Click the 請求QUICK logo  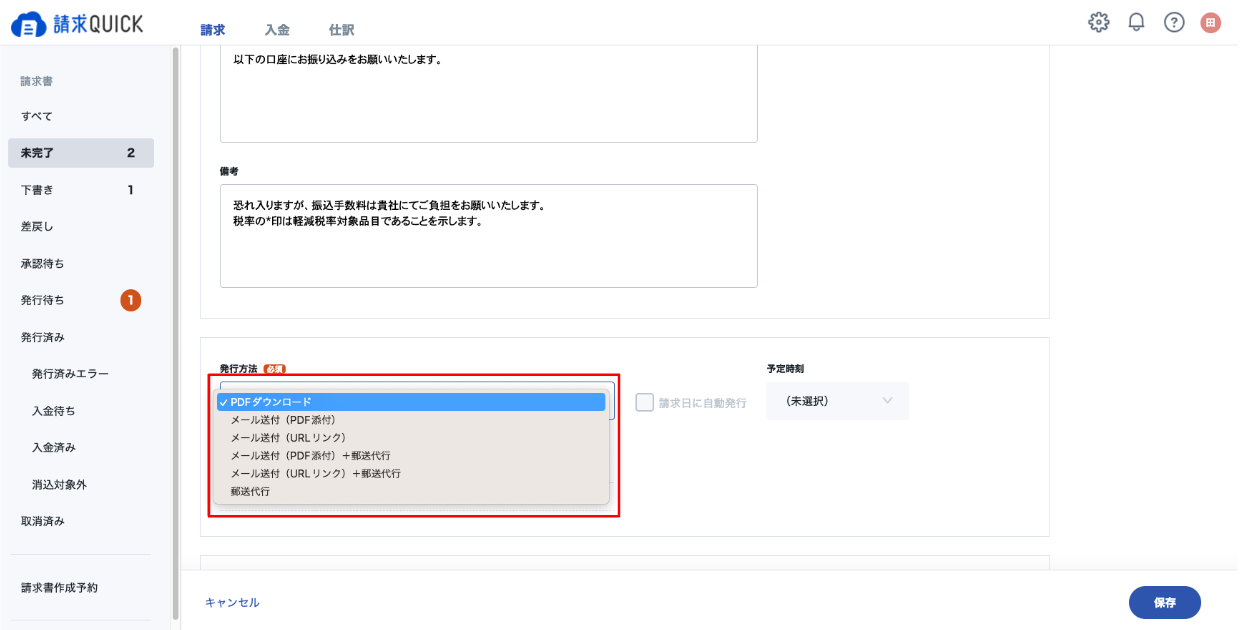[77, 24]
